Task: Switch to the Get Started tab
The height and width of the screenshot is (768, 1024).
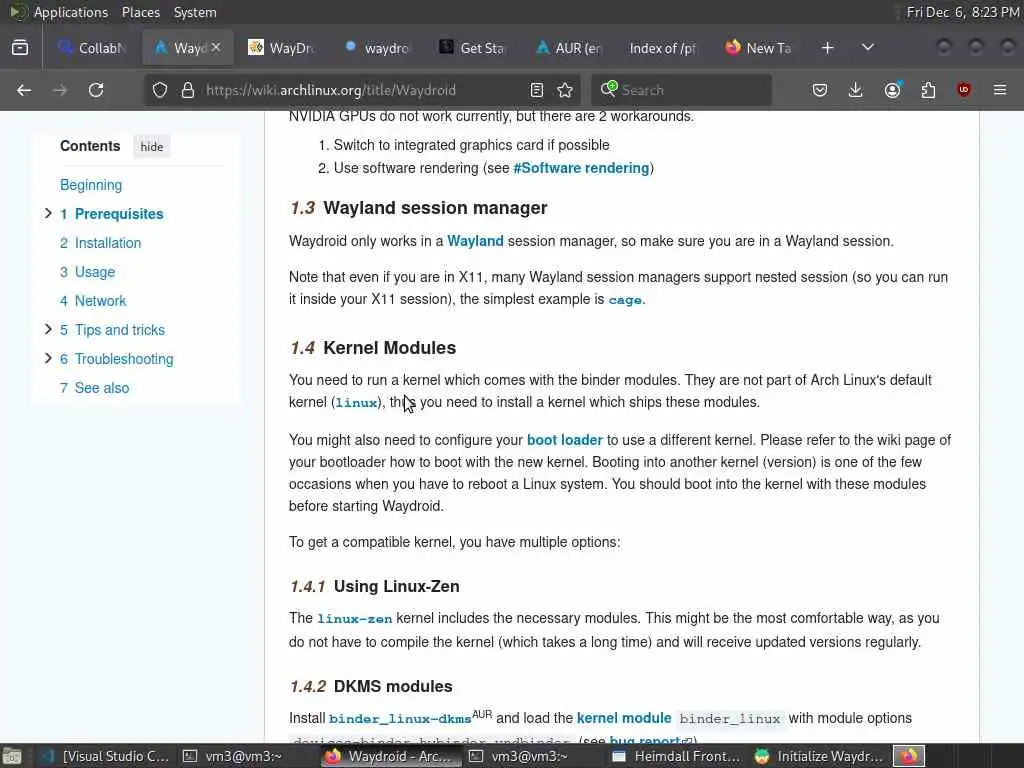Action: click(x=473, y=48)
